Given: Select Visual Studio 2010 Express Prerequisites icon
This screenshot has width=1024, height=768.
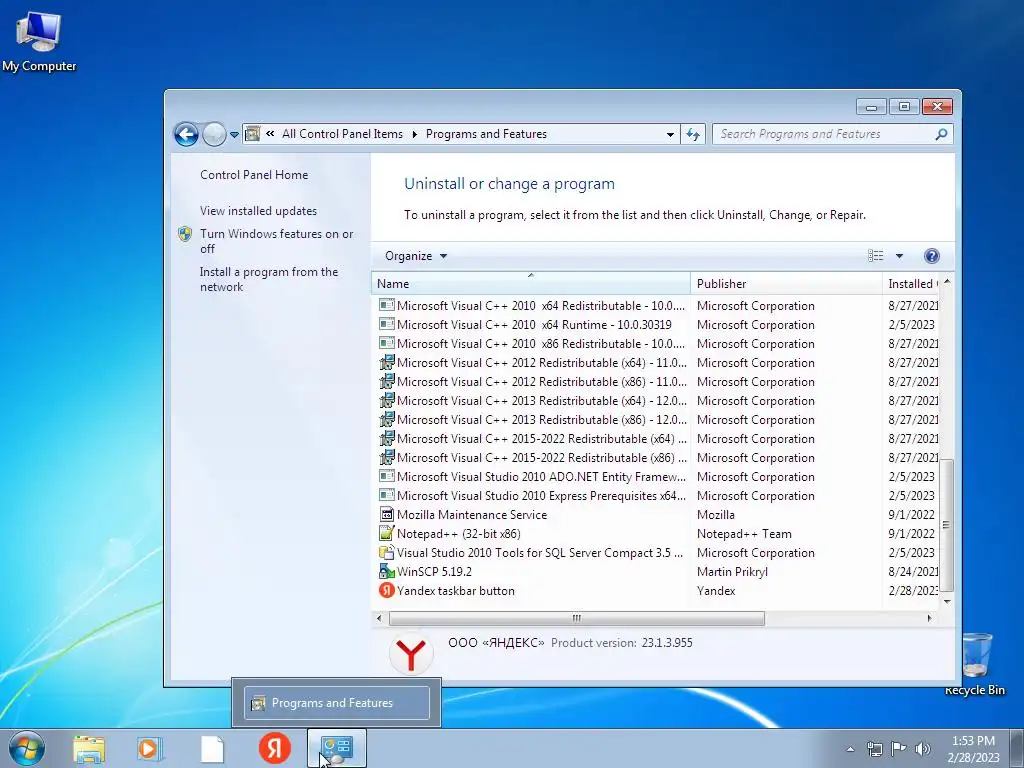Looking at the screenshot, I should (x=387, y=495).
